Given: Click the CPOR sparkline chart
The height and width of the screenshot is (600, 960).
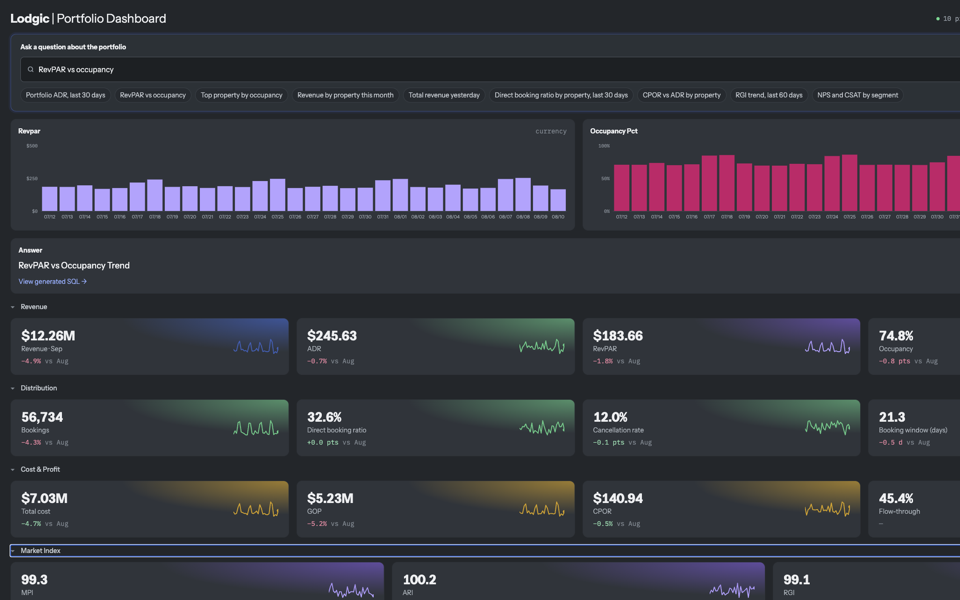Looking at the screenshot, I should click(828, 509).
